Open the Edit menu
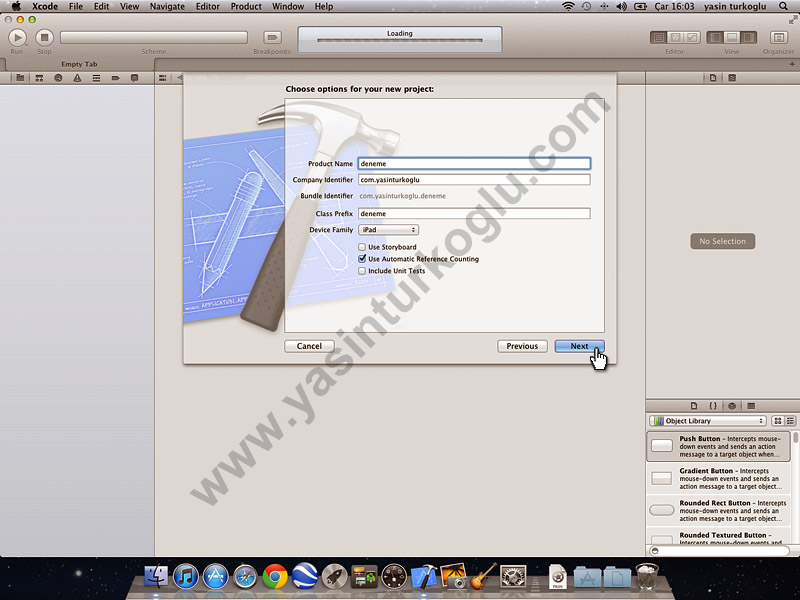The image size is (800, 600). 102,7
